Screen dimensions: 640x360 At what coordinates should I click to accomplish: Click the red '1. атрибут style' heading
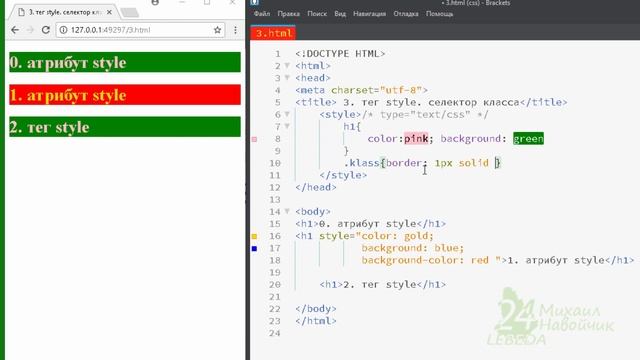pyautogui.click(x=125, y=95)
